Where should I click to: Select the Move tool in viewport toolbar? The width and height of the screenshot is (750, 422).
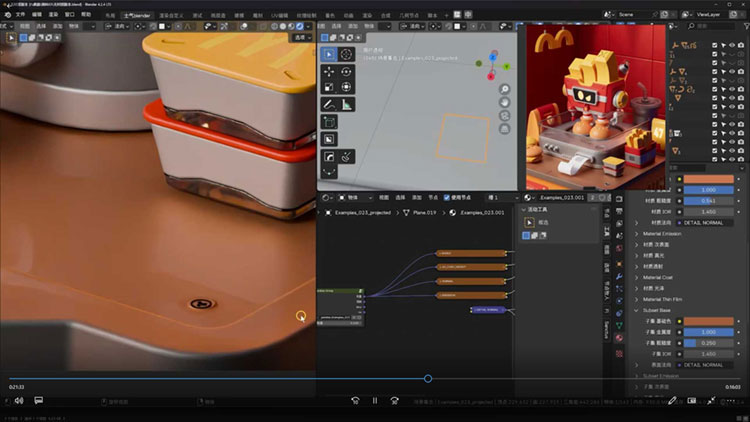[329, 72]
